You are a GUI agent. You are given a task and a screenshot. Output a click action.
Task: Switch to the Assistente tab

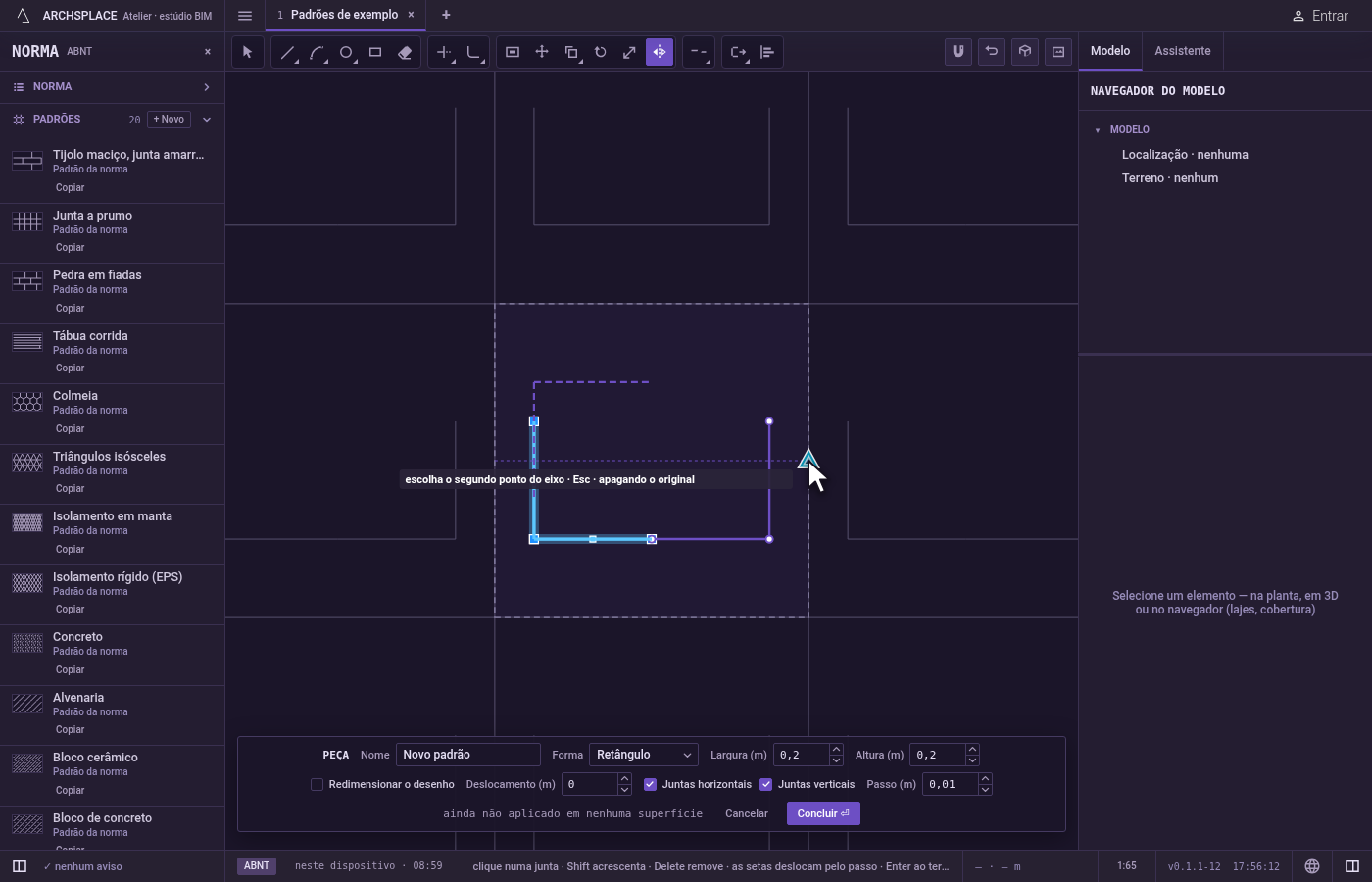coord(1183,51)
